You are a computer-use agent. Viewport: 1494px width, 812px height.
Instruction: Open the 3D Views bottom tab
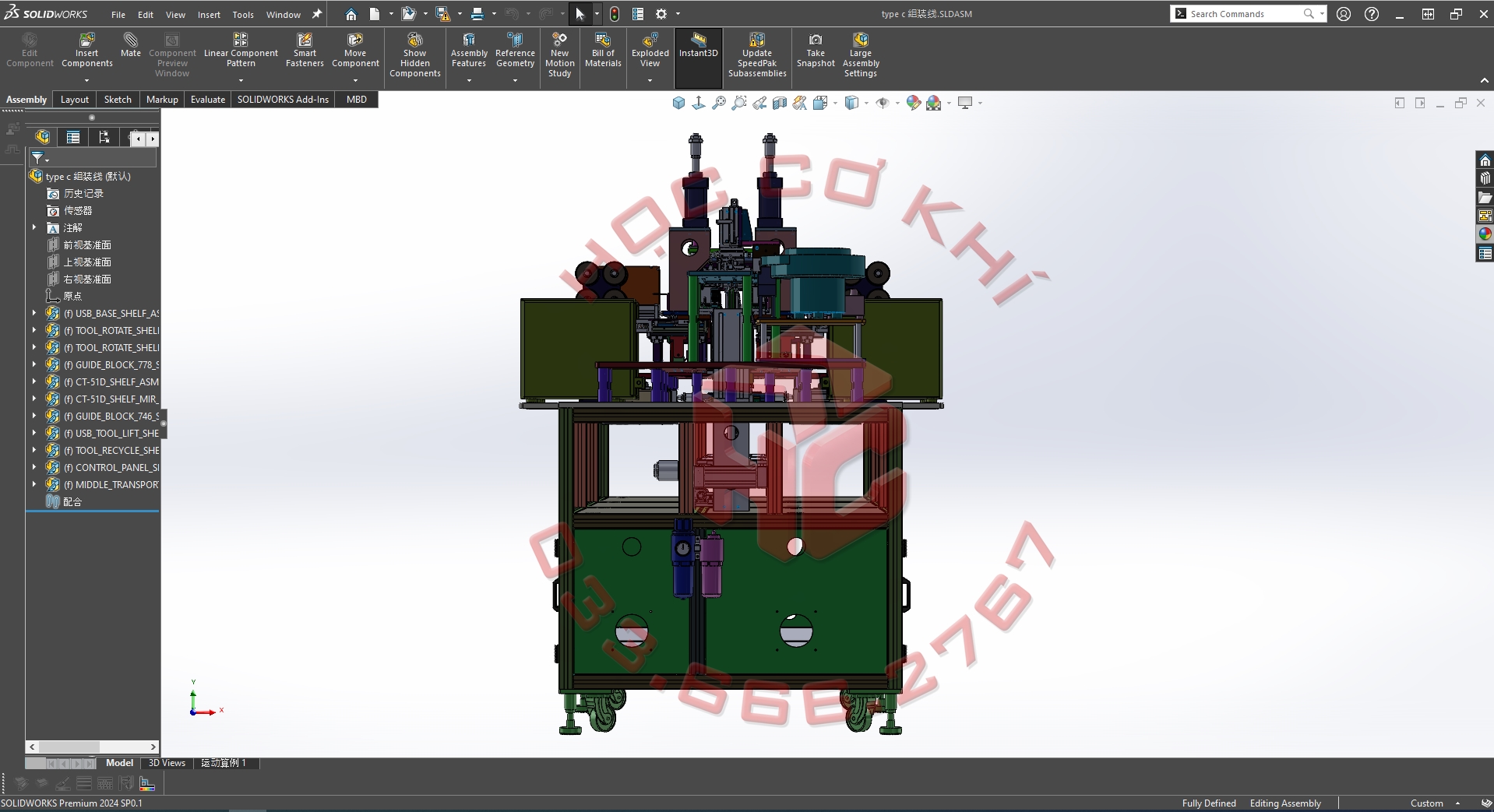167,763
